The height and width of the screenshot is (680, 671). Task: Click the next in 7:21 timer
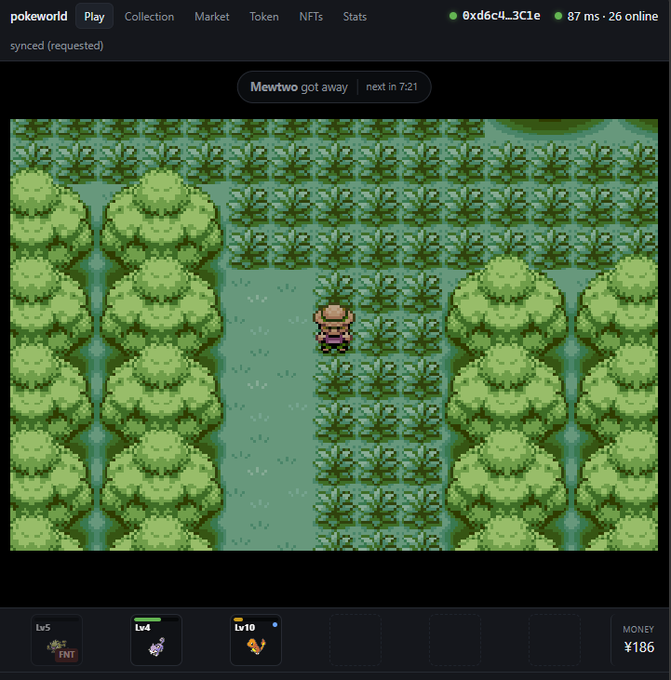coord(391,87)
